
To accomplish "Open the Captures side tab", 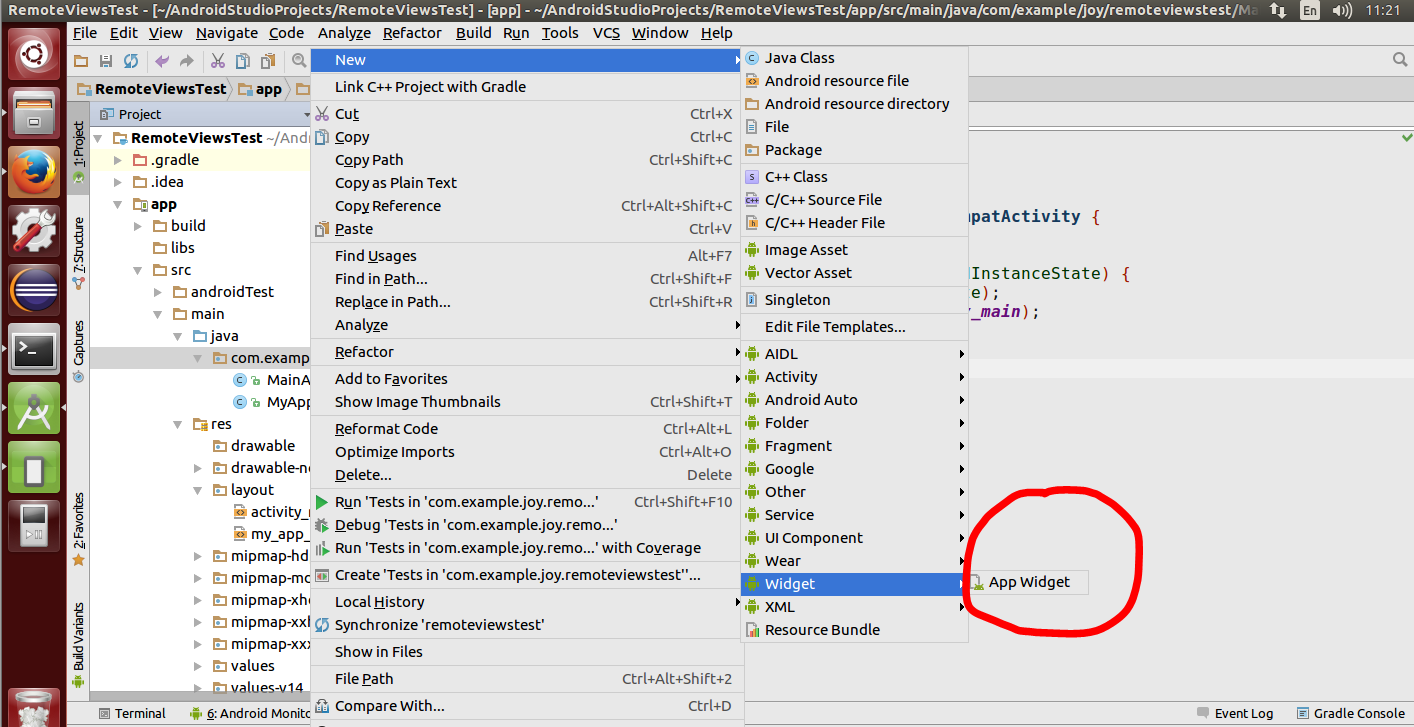I will (x=78, y=352).
